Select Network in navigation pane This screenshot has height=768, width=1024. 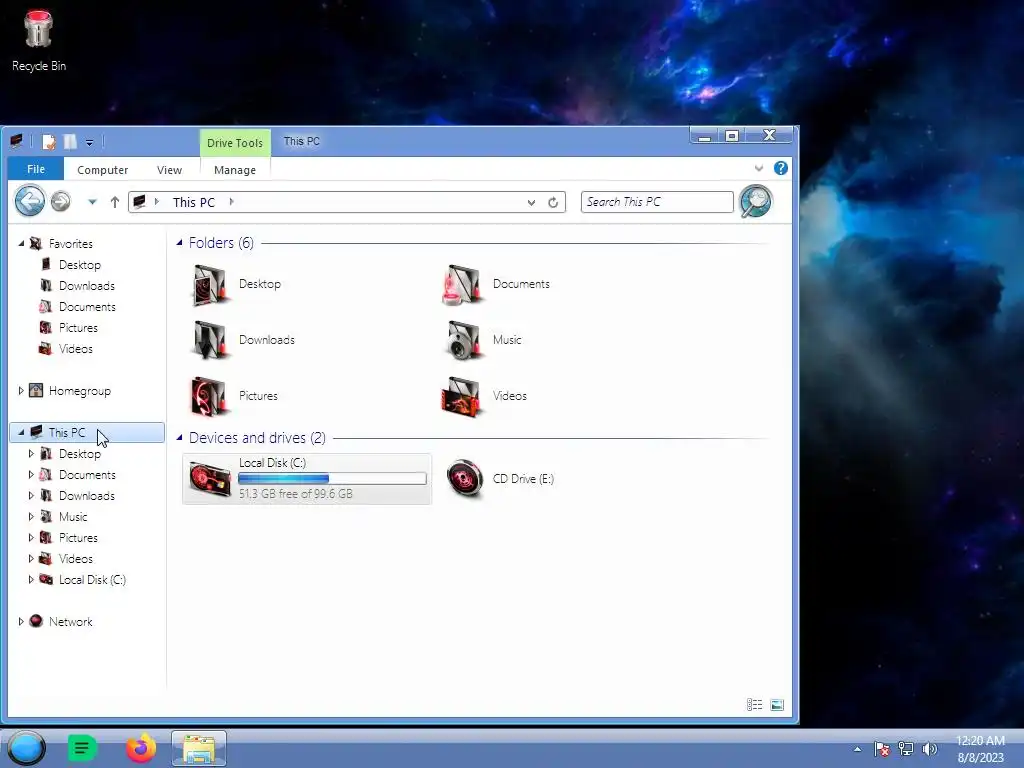(71, 621)
